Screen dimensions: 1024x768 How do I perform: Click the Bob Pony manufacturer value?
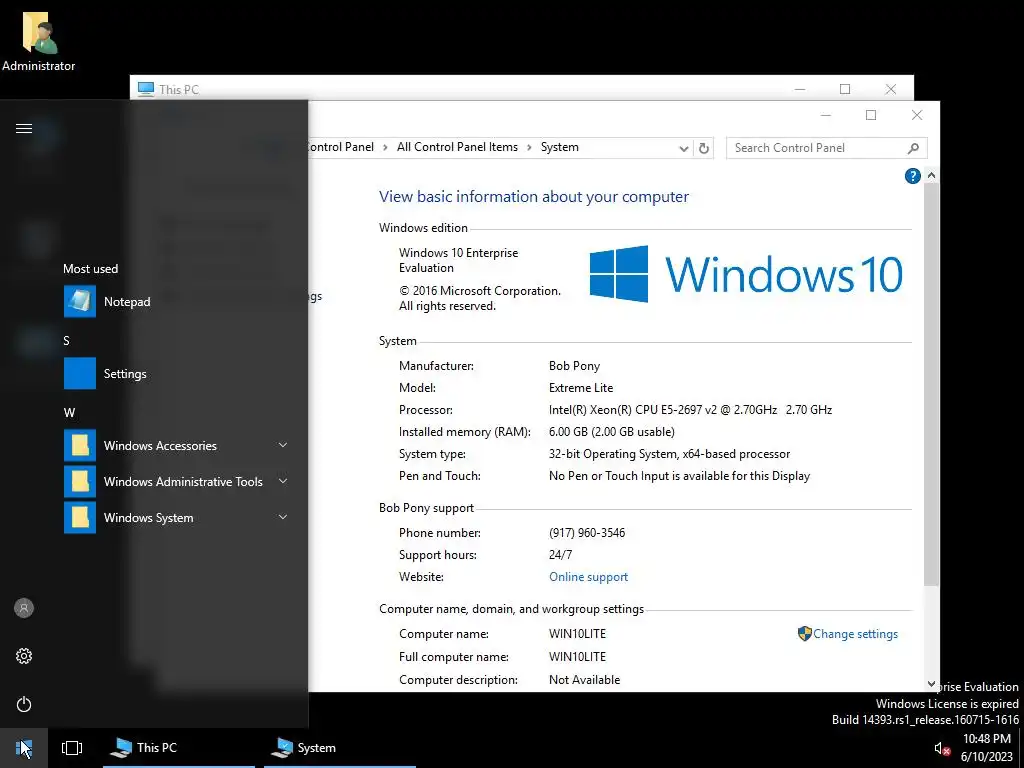coord(574,366)
